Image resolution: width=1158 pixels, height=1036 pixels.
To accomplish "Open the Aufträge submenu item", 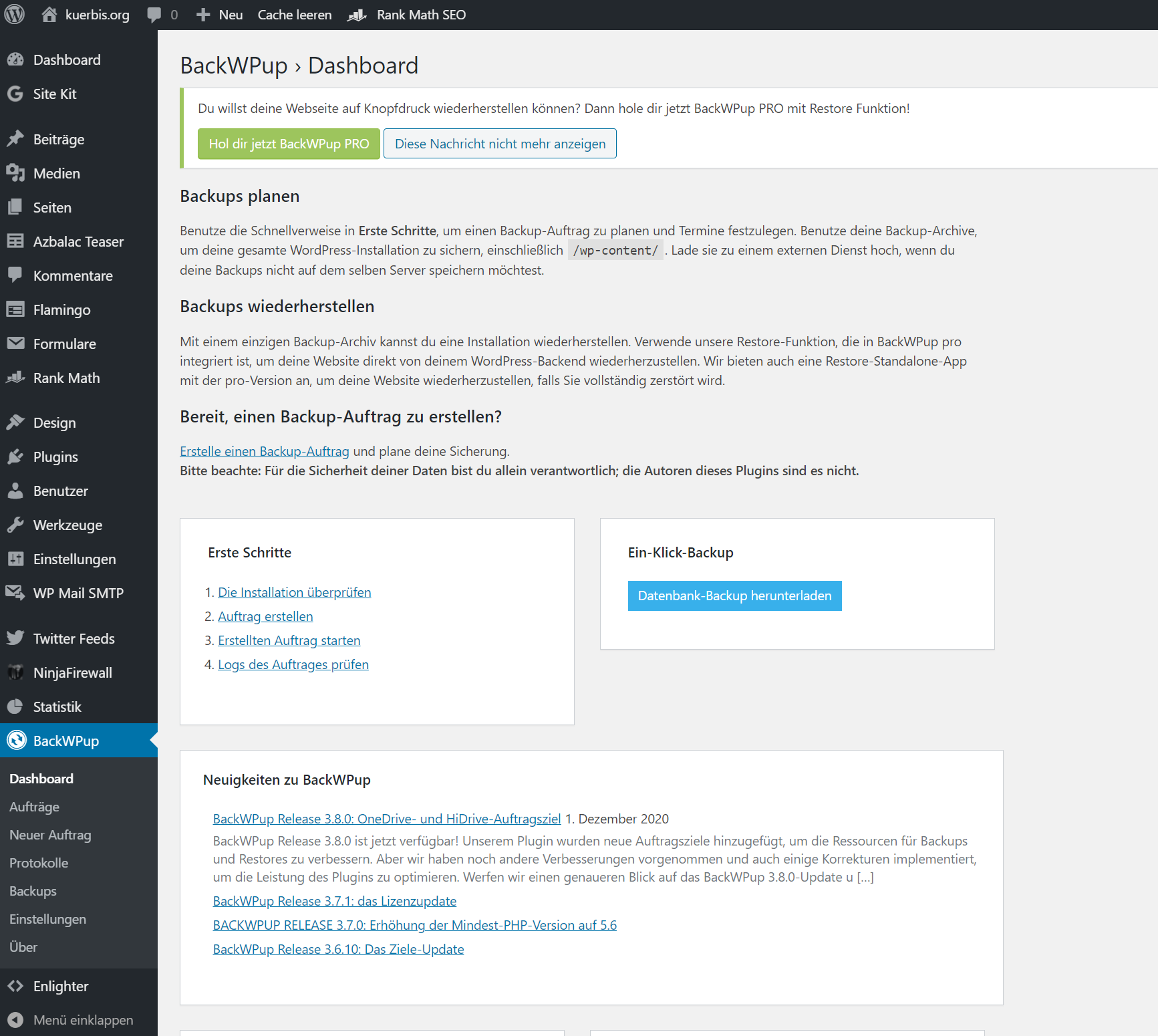I will pos(34,807).
